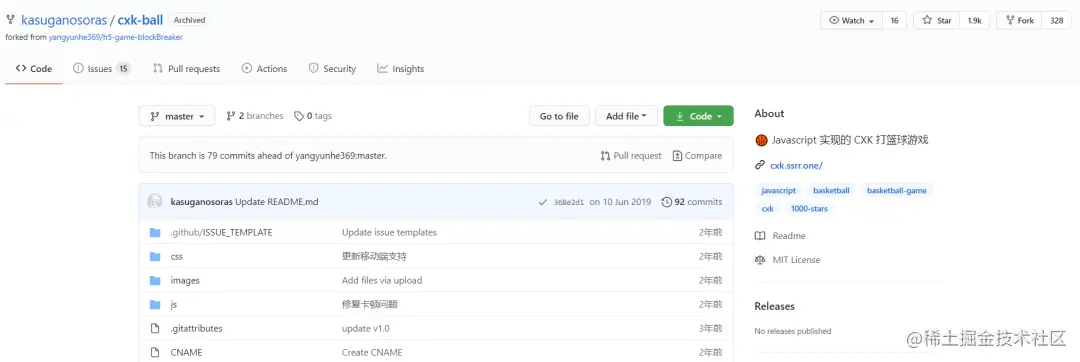The height and width of the screenshot is (362, 1080).
Task: Open the Watch dropdown
Action: coord(851,21)
